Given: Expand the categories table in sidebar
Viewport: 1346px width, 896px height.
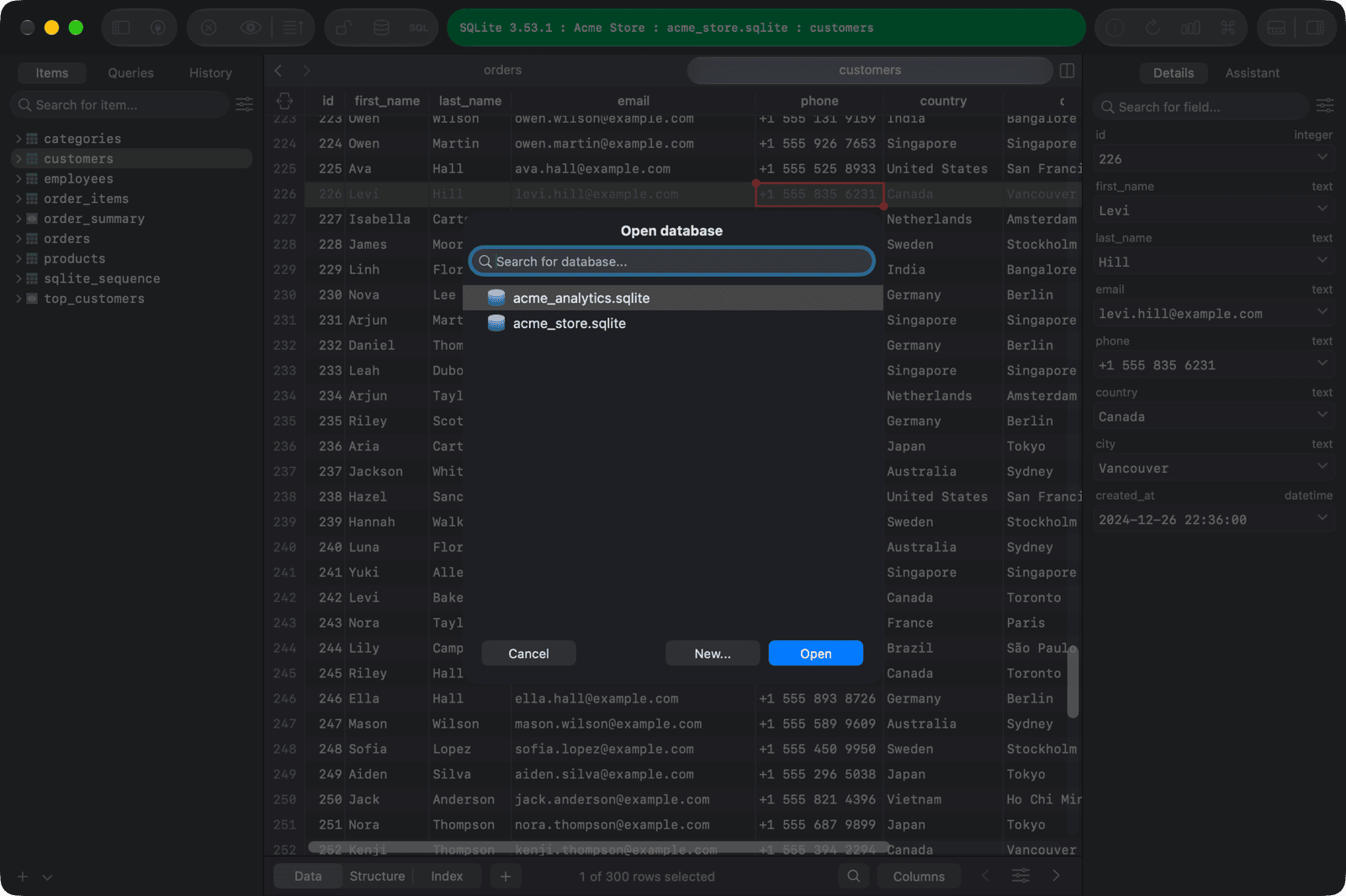Looking at the screenshot, I should 19,139.
